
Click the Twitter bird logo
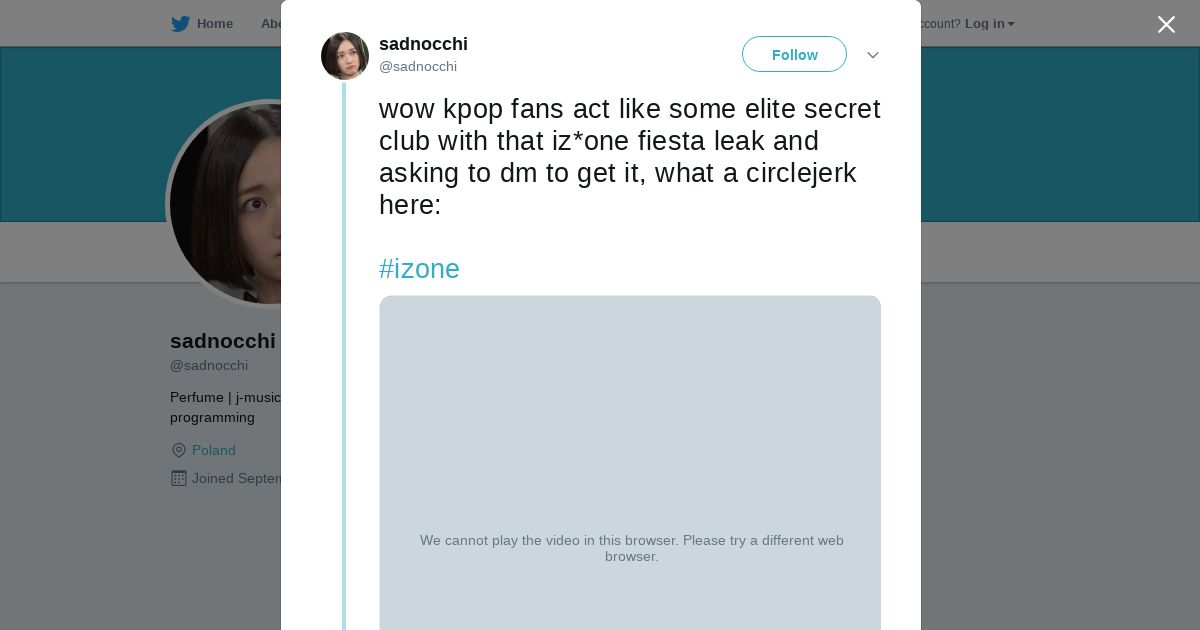[180, 24]
